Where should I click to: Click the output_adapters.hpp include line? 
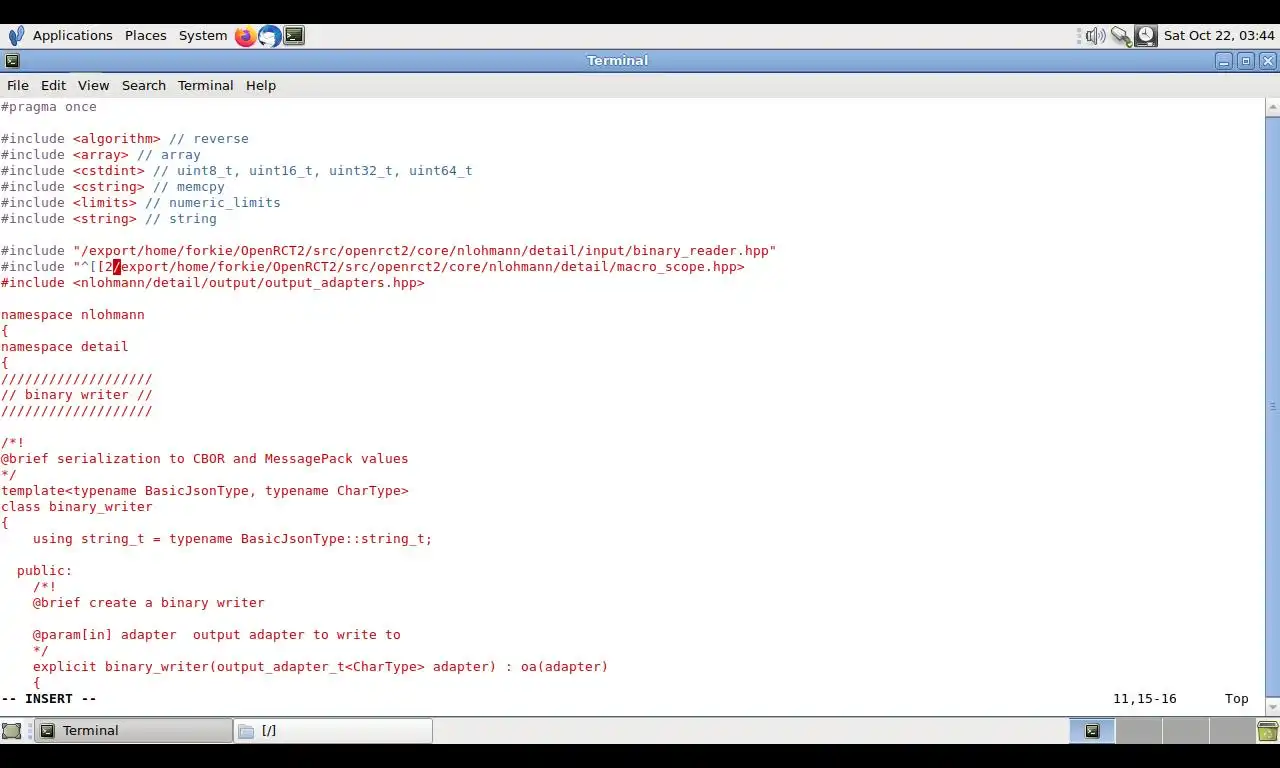[x=213, y=283]
